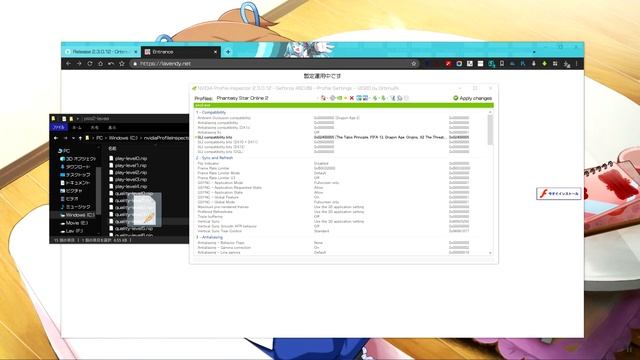Click the Explorer navigation pane scrollbar
The height and width of the screenshot is (360, 640).
98,190
